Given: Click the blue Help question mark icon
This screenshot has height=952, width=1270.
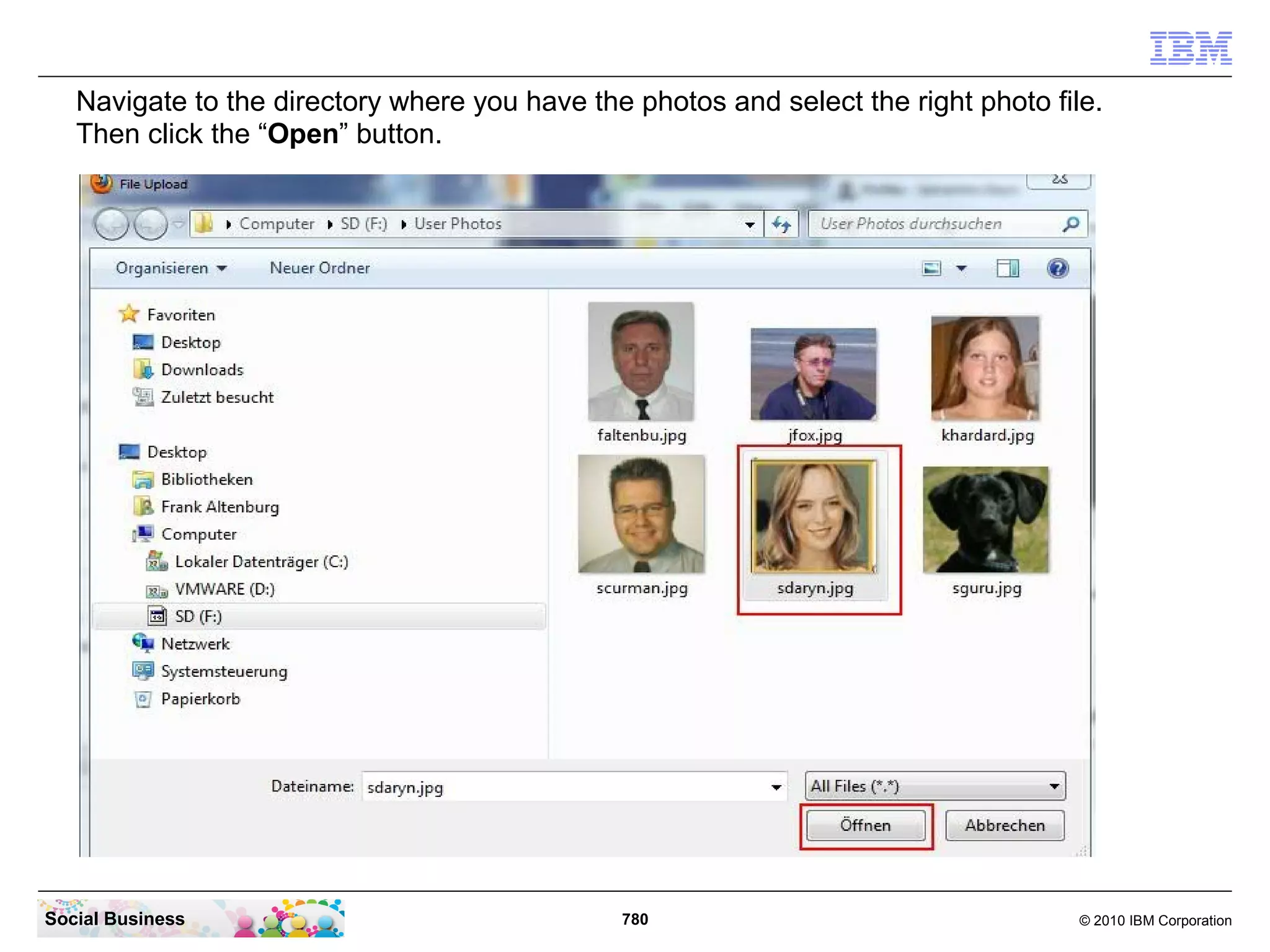Looking at the screenshot, I should 1057,268.
